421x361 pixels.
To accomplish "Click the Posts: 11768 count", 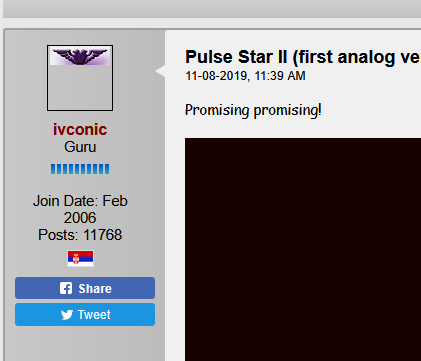I will [80, 235].
